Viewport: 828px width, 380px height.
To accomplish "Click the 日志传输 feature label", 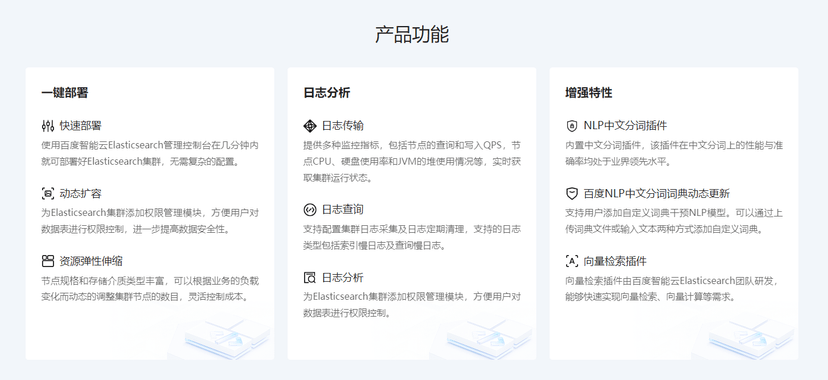I will click(x=343, y=126).
